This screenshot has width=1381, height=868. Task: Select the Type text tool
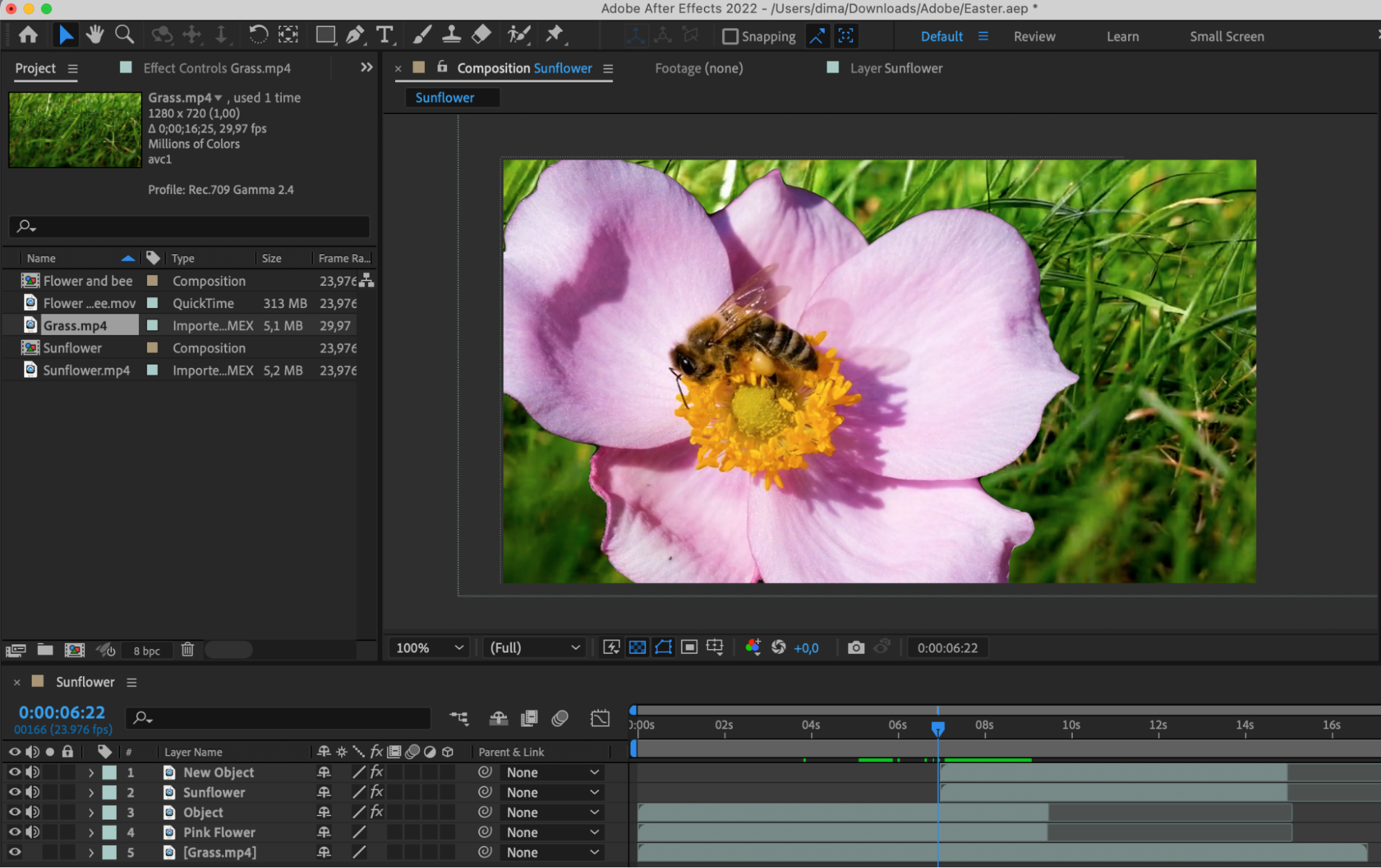pyautogui.click(x=385, y=35)
